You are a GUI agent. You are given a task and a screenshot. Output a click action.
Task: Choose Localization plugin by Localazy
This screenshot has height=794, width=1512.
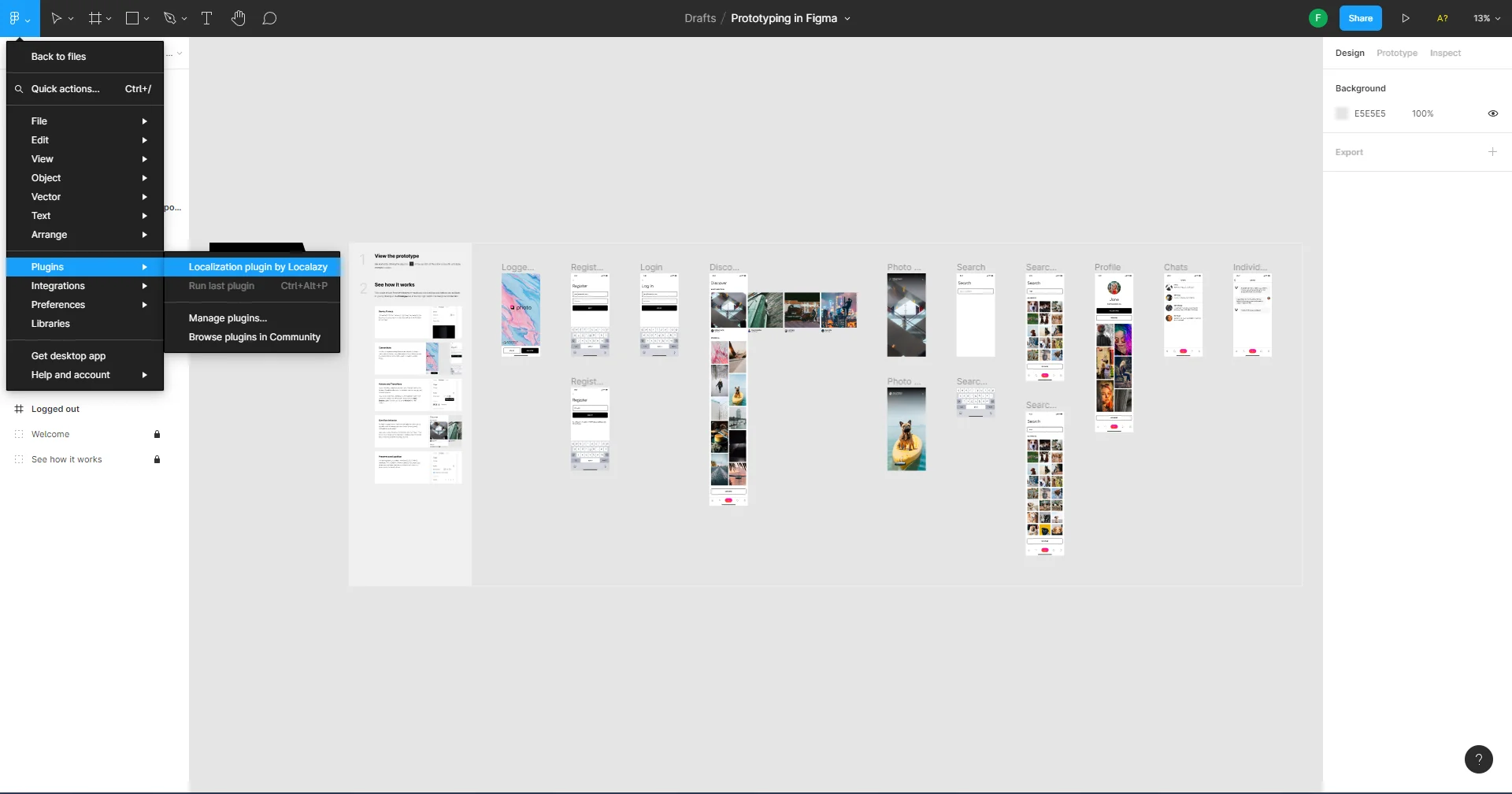pos(258,267)
